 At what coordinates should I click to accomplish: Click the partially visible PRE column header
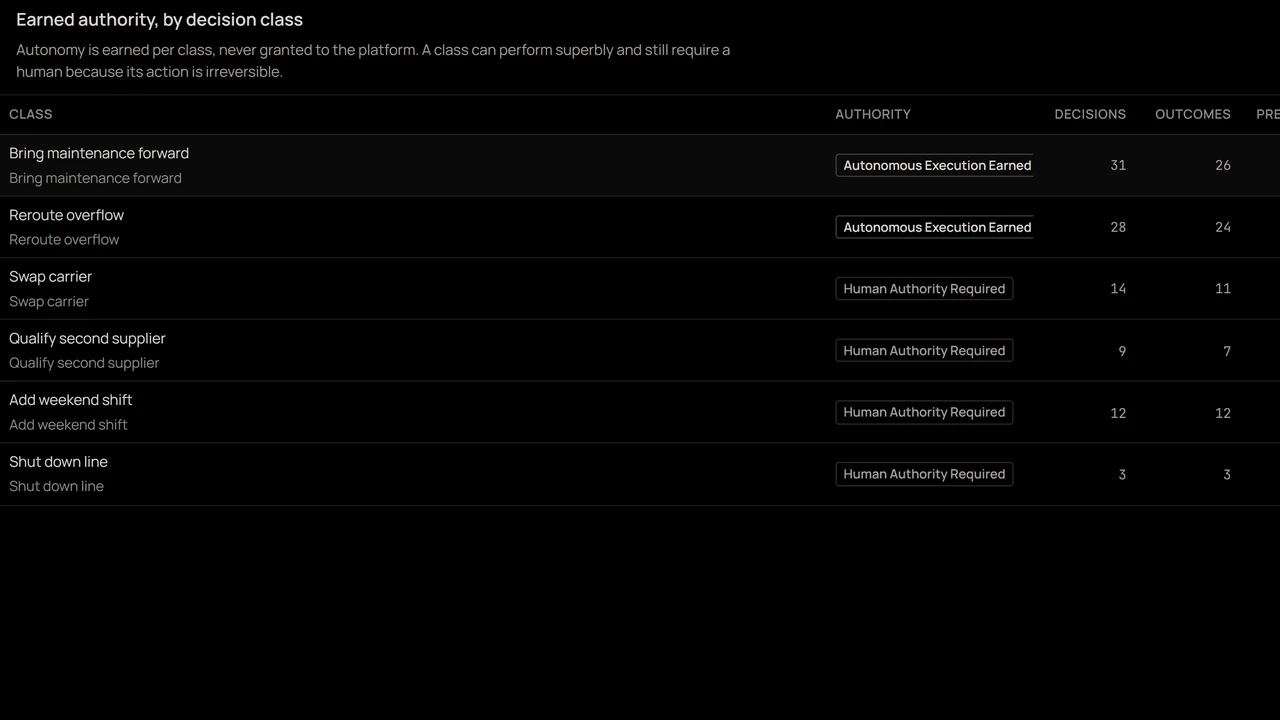pos(1268,114)
